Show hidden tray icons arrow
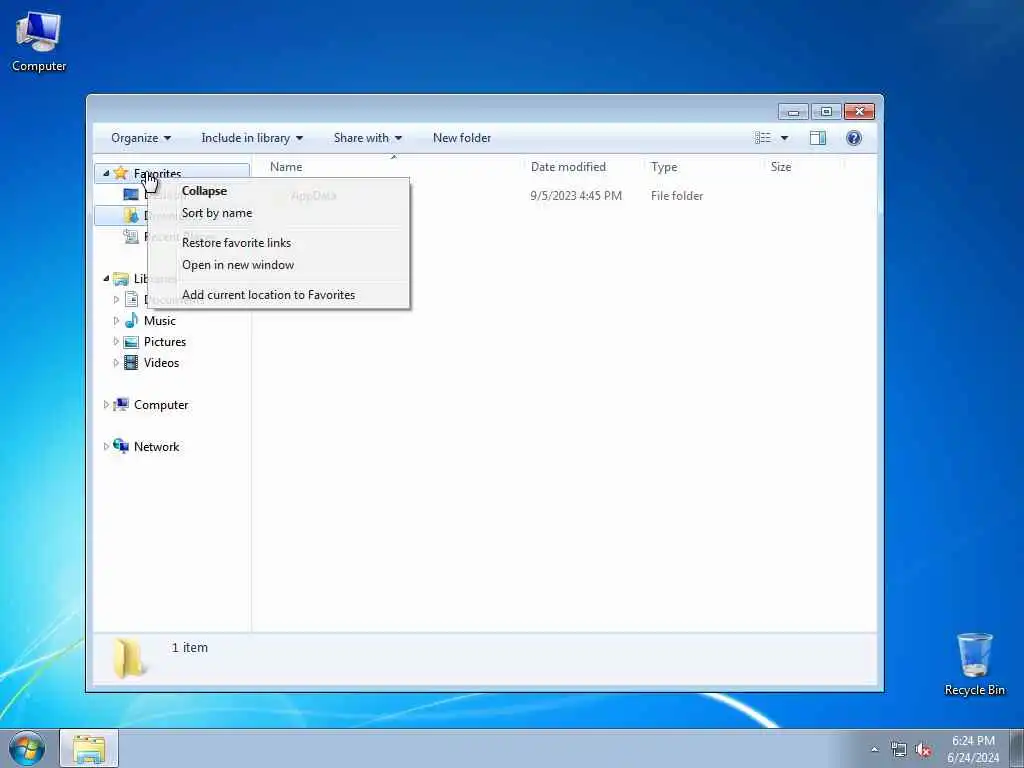This screenshot has height=768, width=1024. coord(874,749)
